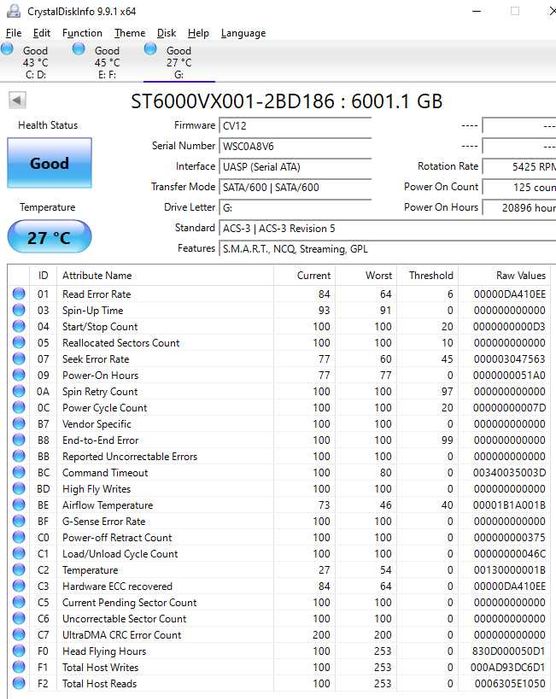Click the status icon for Spin Retry Count
Screen dimensions: 556x699
[x=19, y=391]
